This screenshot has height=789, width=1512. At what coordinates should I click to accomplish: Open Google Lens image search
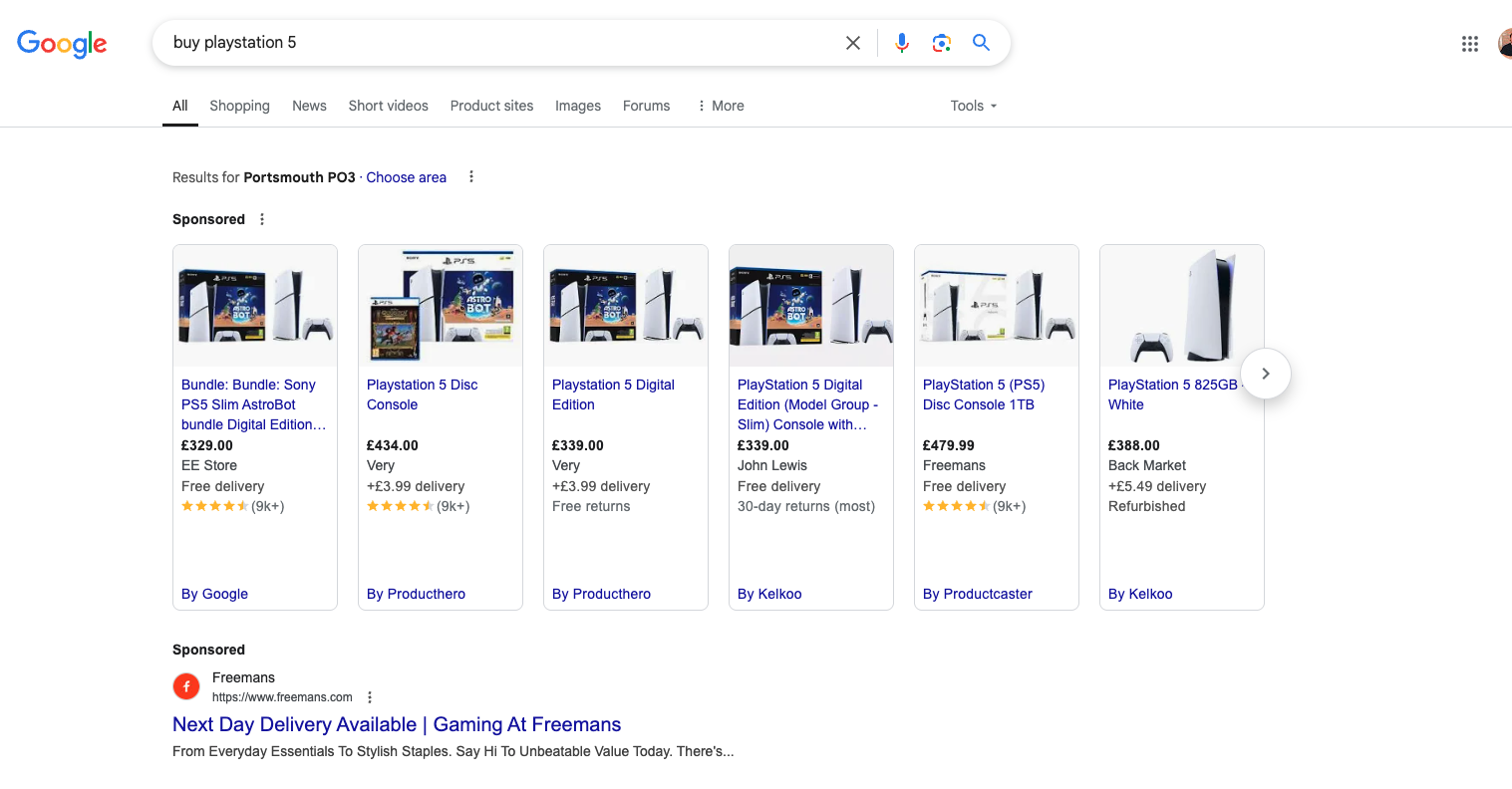click(942, 43)
